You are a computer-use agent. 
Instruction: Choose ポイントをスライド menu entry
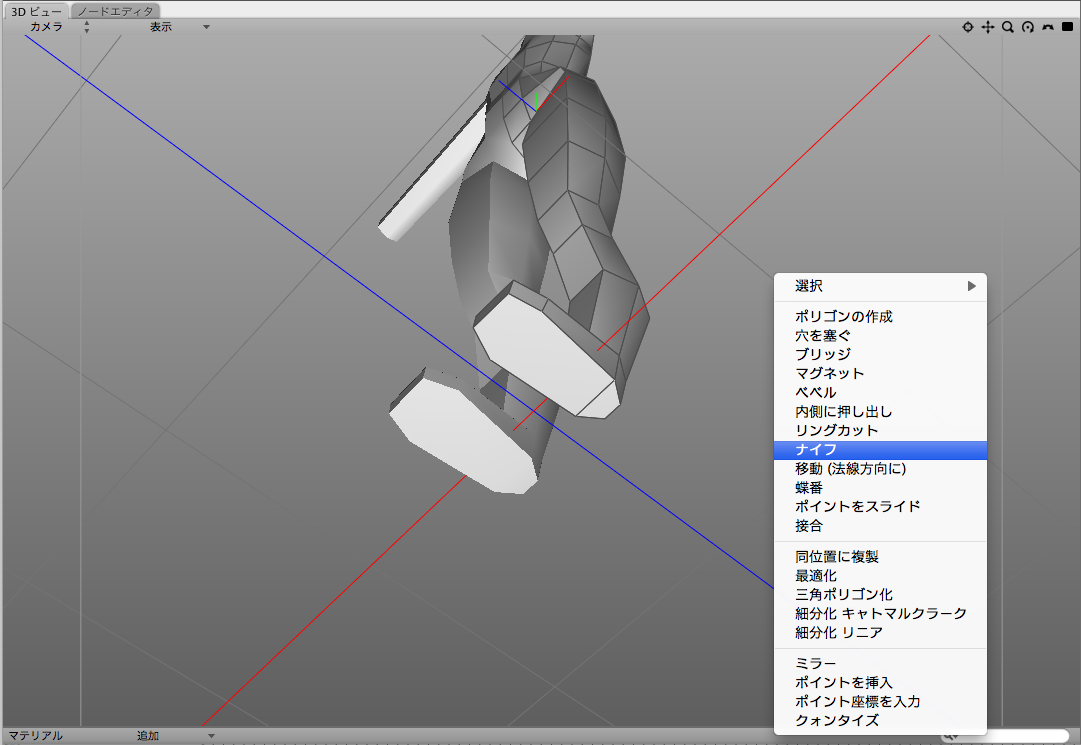tap(880, 507)
